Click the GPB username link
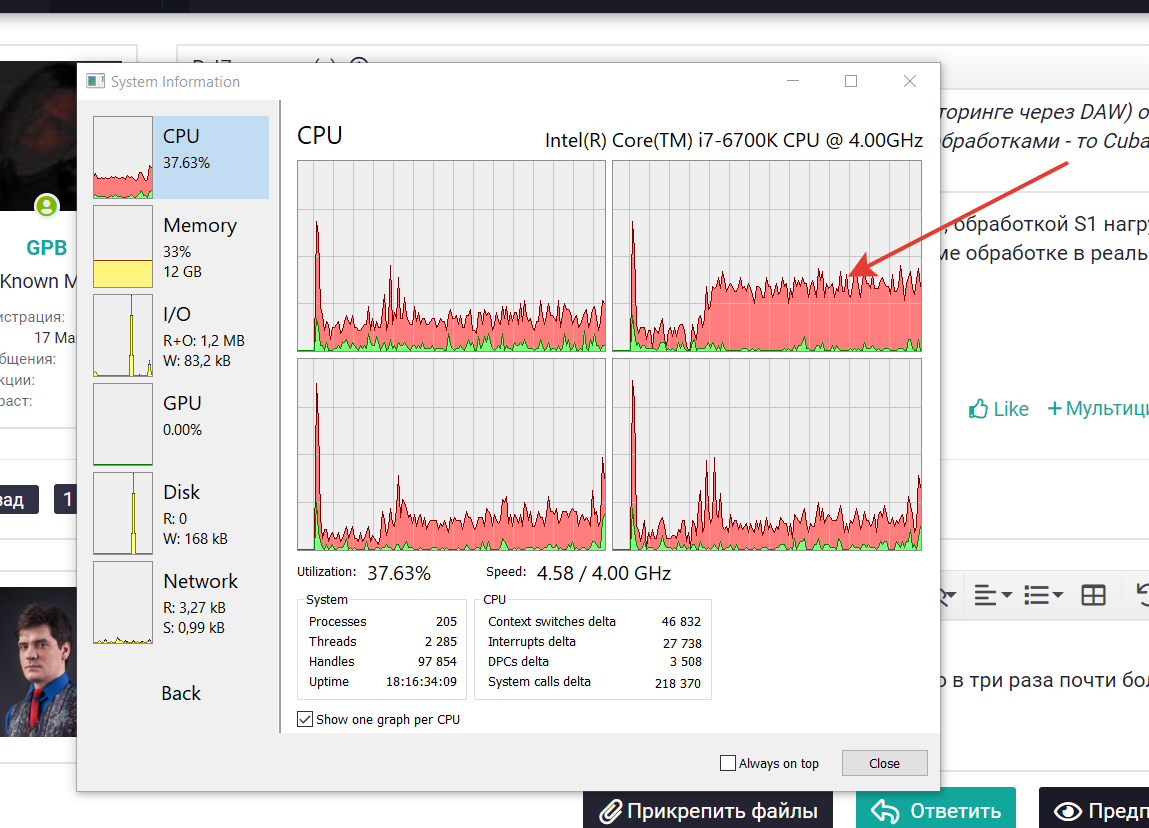 click(47, 248)
